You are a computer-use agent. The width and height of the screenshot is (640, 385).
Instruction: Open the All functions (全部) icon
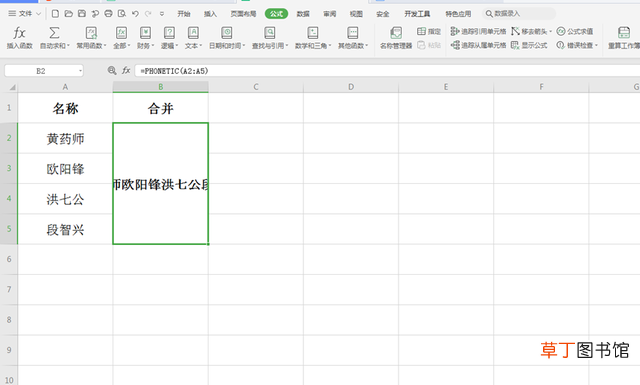point(121,33)
